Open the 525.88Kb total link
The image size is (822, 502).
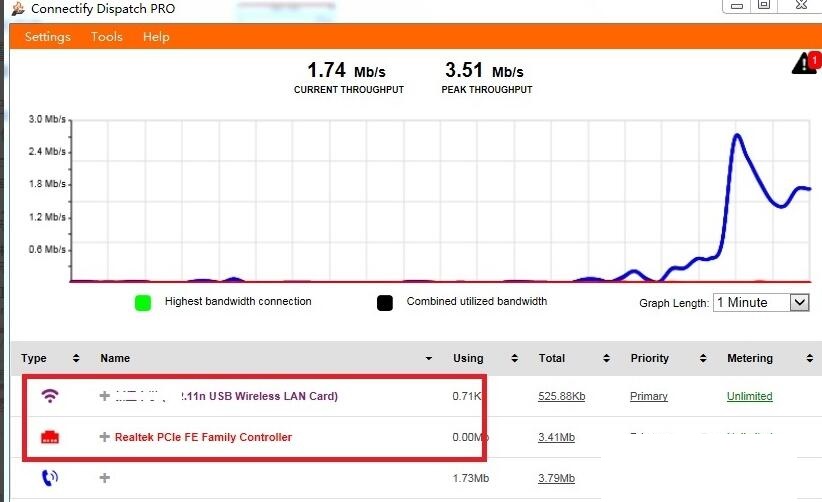[x=561, y=396]
